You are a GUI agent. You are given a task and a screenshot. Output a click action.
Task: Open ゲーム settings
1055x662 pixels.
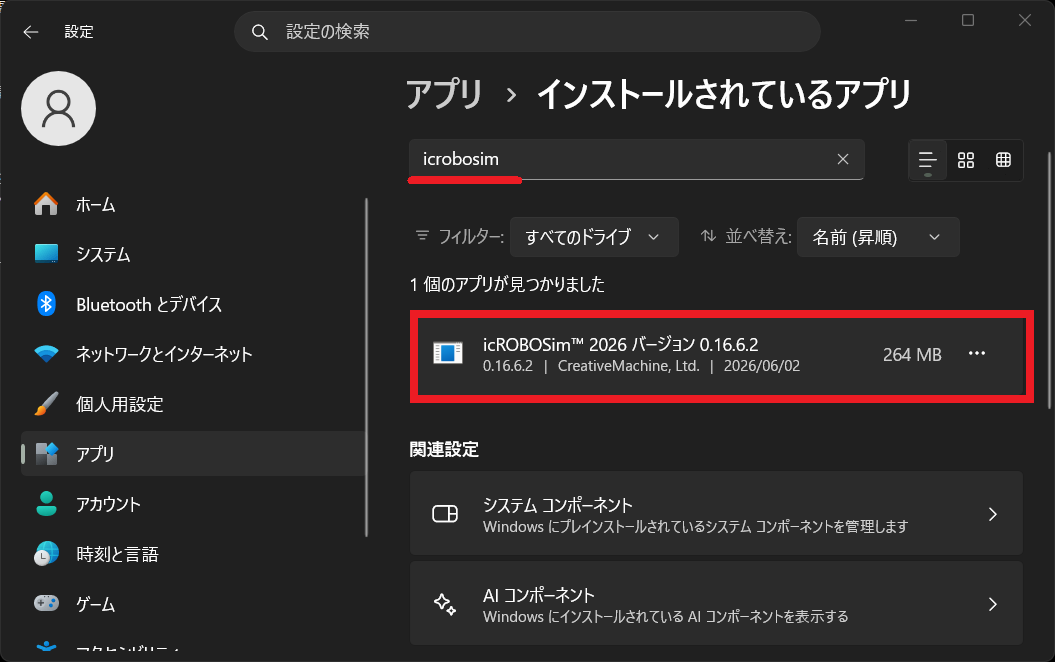194,603
